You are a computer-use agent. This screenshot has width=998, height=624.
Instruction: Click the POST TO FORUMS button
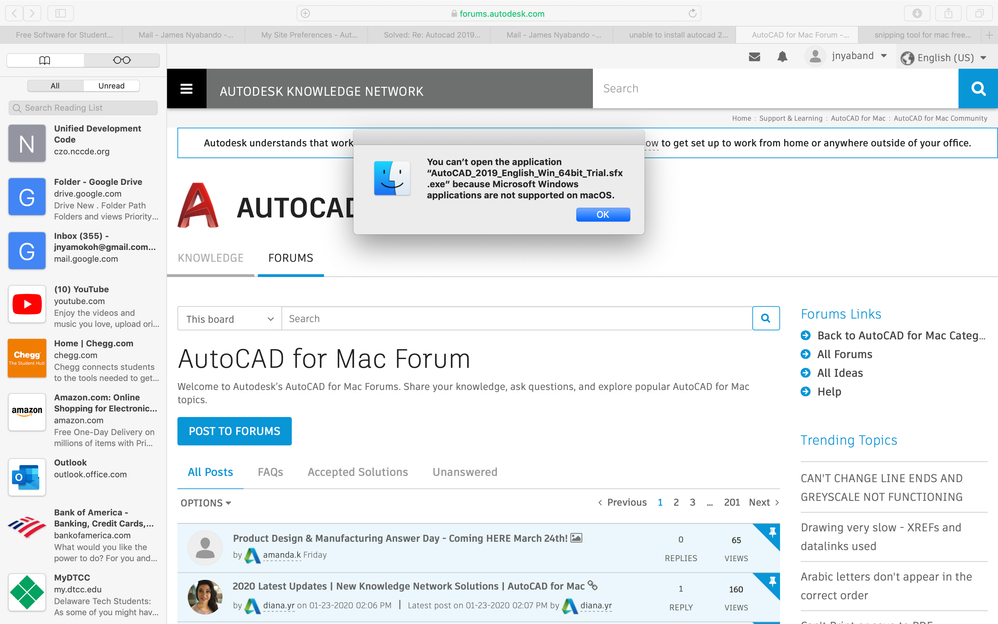click(x=234, y=431)
